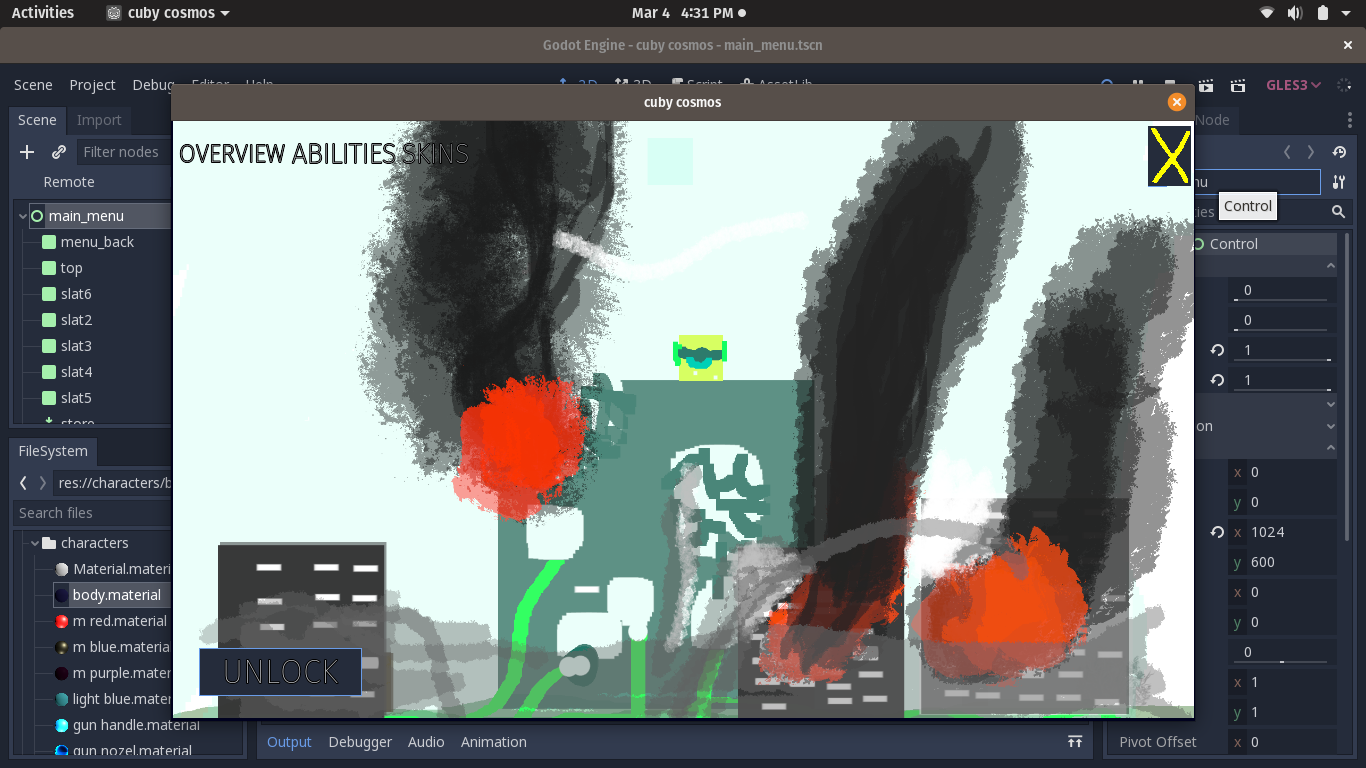The image size is (1366, 768).
Task: Open the Project menu
Action: [92, 85]
